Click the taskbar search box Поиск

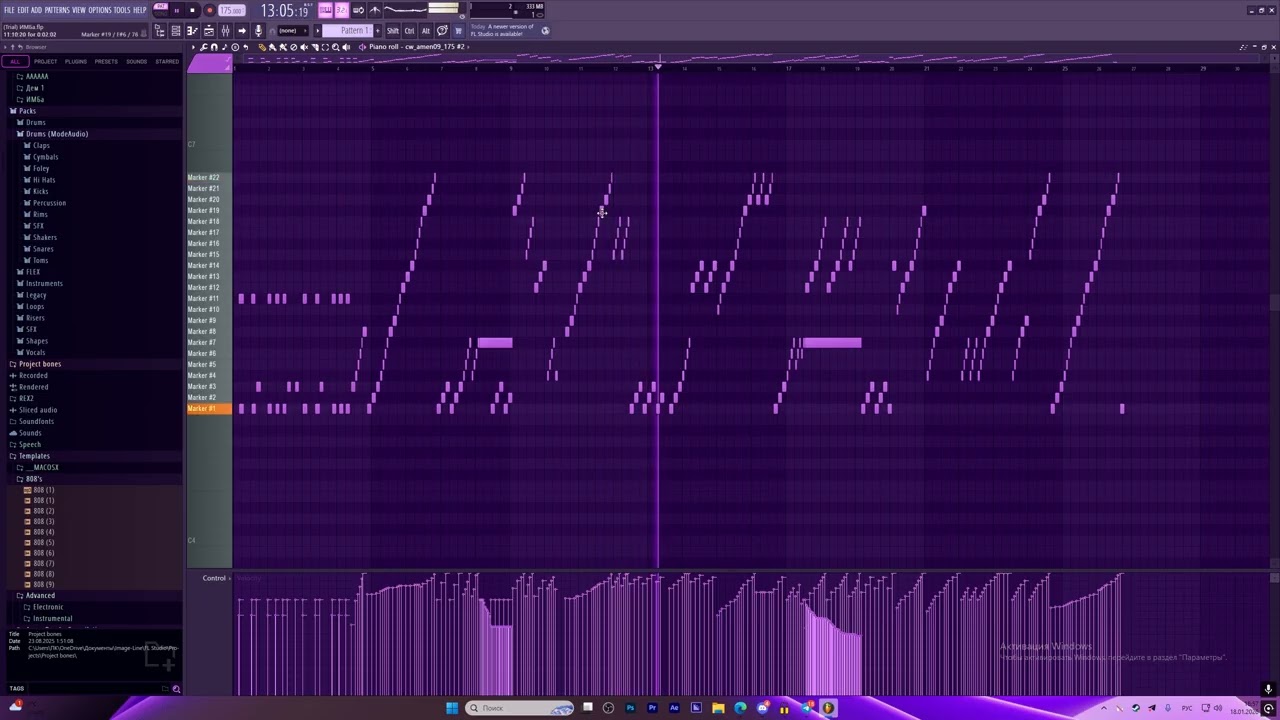pyautogui.click(x=520, y=708)
